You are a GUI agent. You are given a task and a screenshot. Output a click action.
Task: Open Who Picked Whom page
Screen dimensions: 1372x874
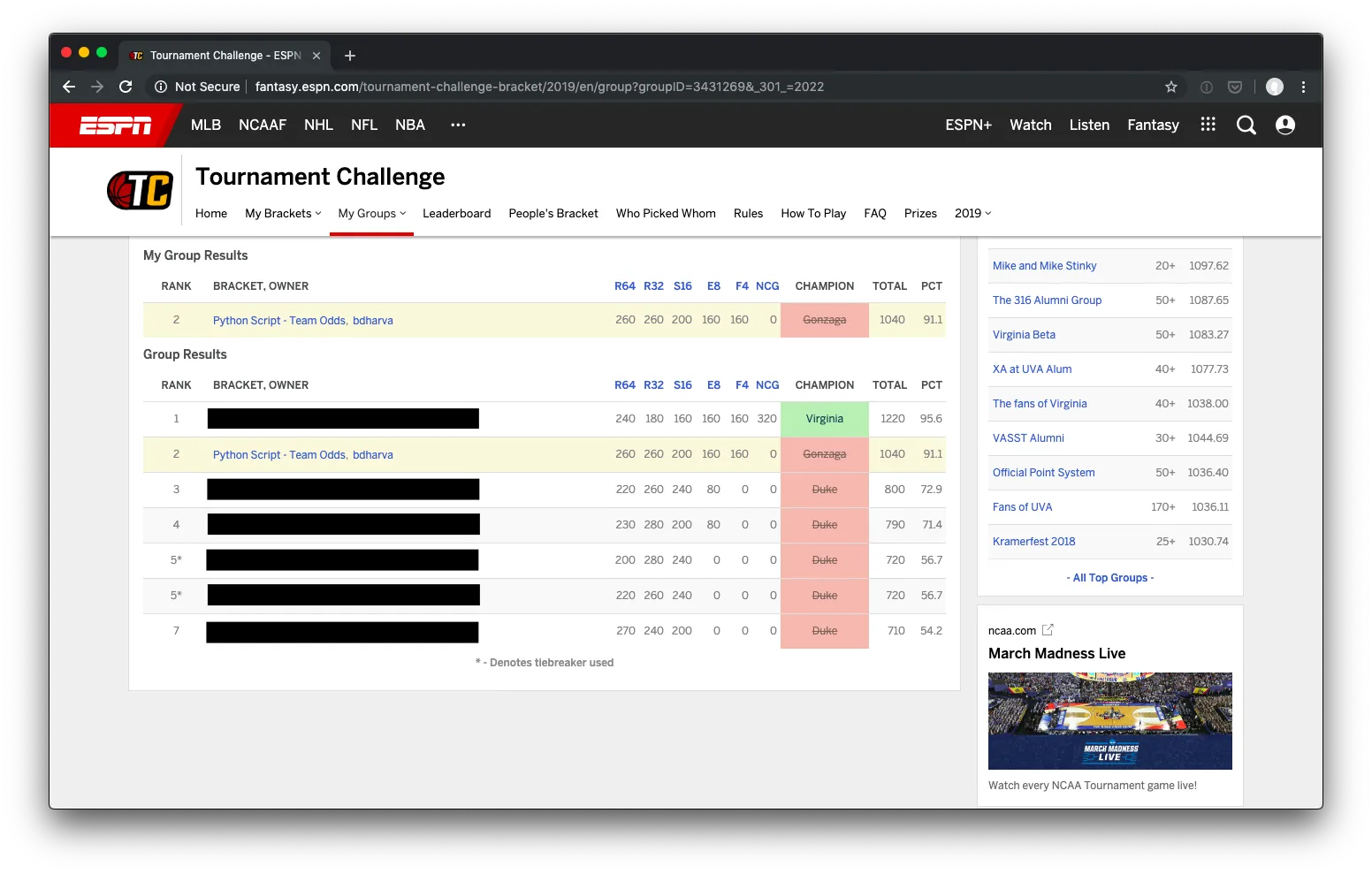click(666, 214)
